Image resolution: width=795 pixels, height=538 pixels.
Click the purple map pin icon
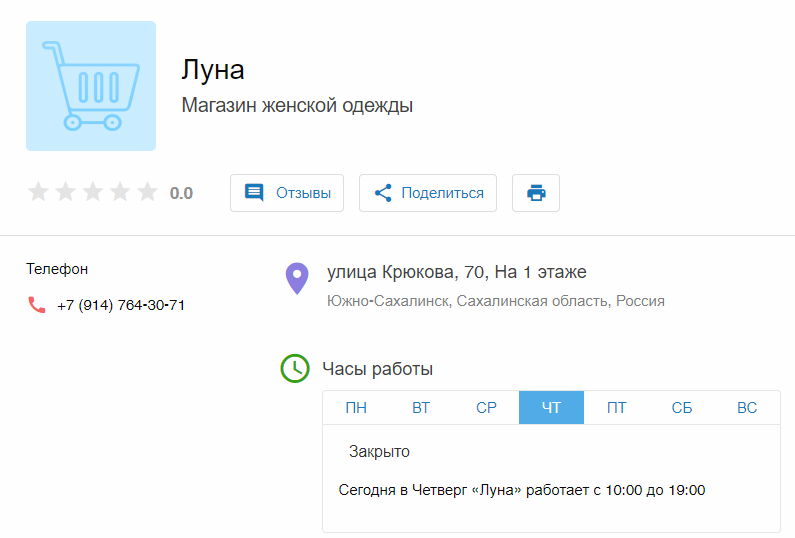coord(297,278)
